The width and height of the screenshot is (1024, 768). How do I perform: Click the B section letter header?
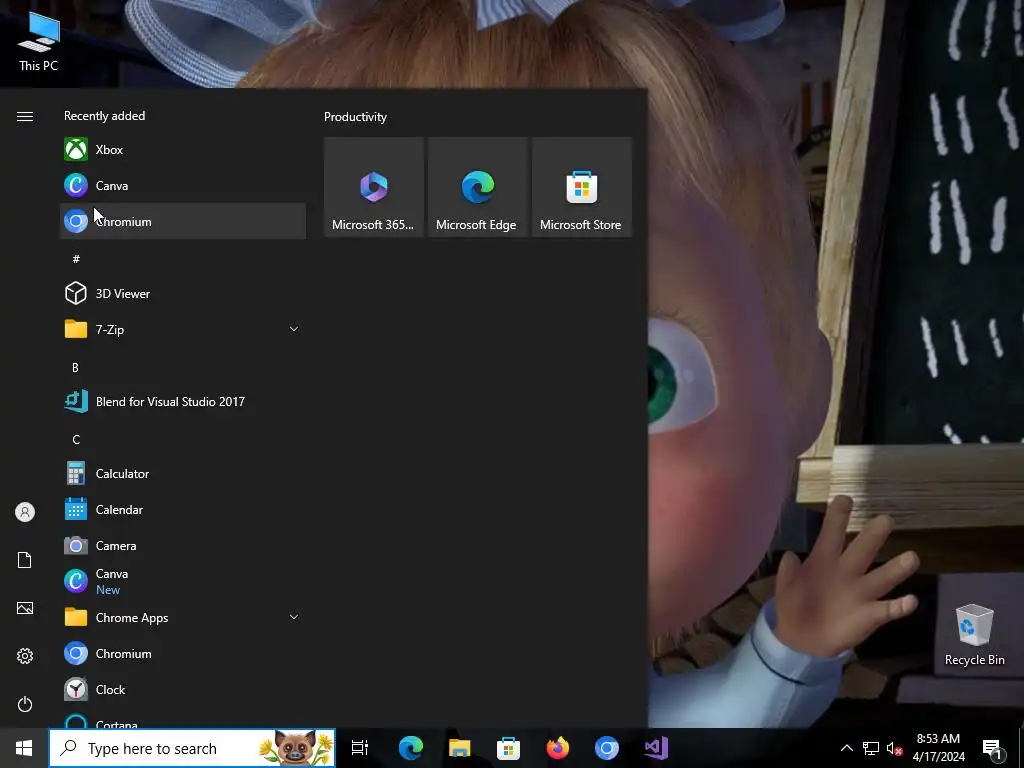pyautogui.click(x=75, y=368)
